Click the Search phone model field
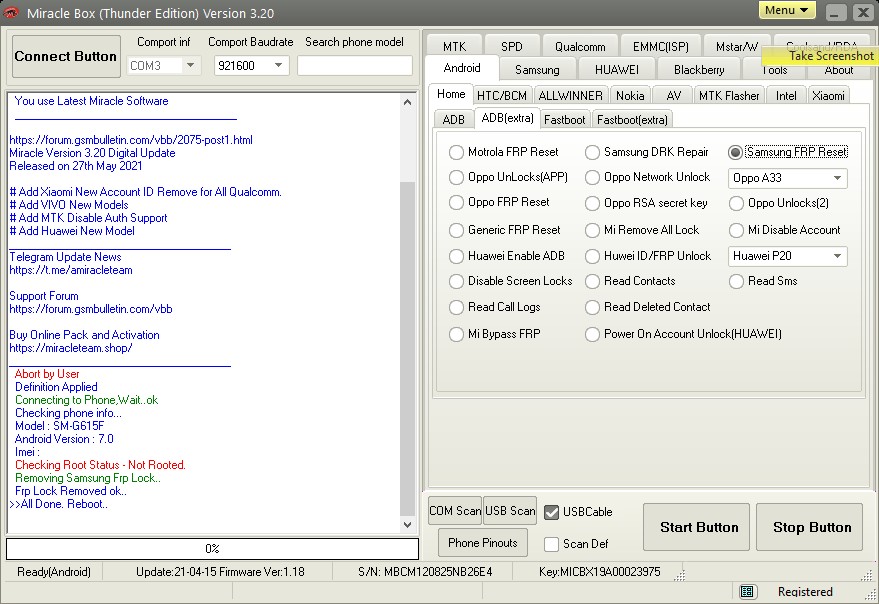The width and height of the screenshot is (879, 604). [354, 66]
